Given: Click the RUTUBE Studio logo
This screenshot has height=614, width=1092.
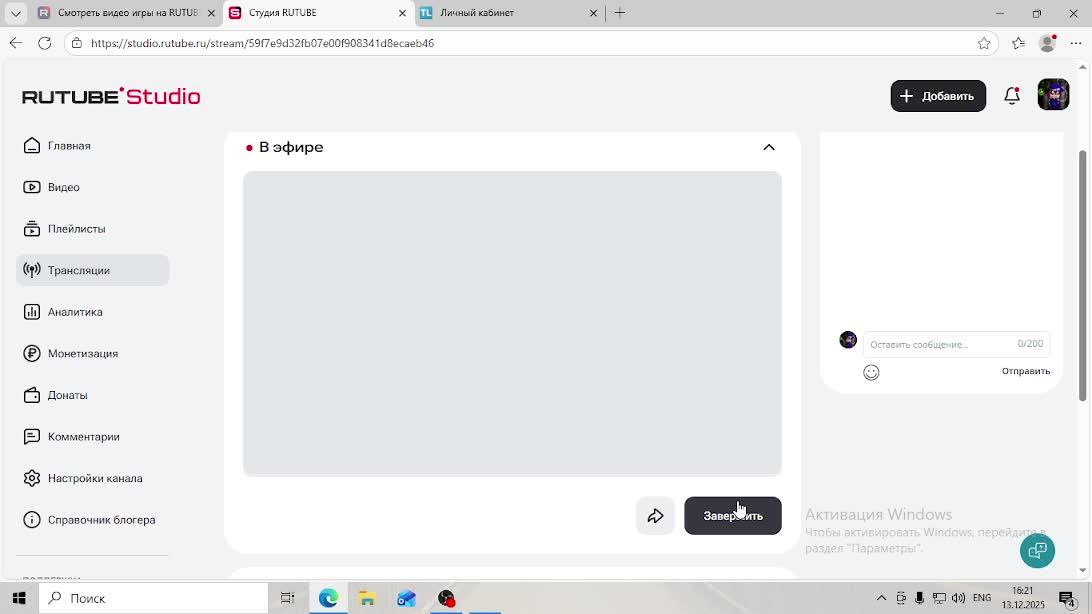Looking at the screenshot, I should pos(111,96).
